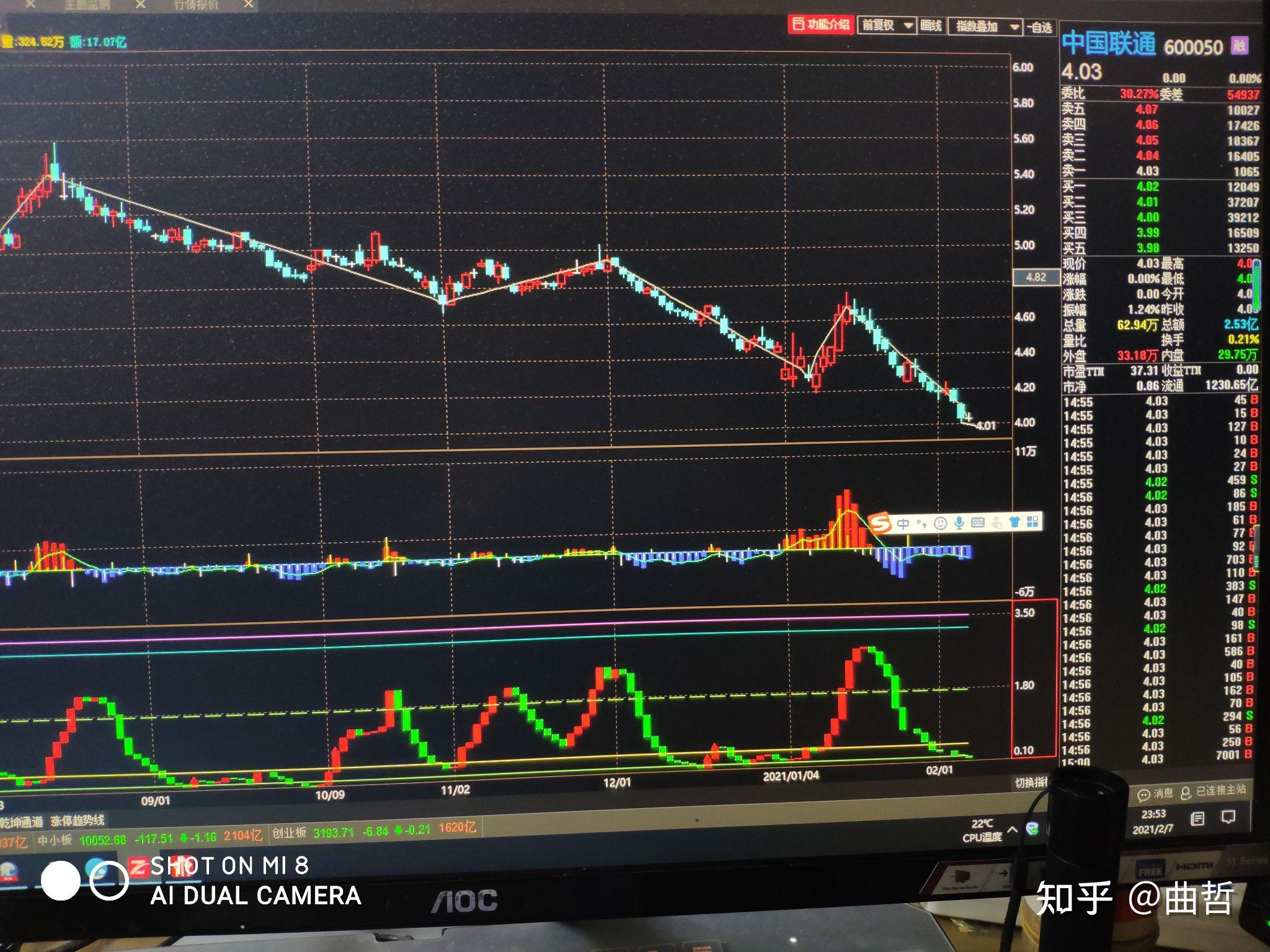Toggle Sogou punctuation mode icon
The height and width of the screenshot is (952, 1270).
(921, 524)
